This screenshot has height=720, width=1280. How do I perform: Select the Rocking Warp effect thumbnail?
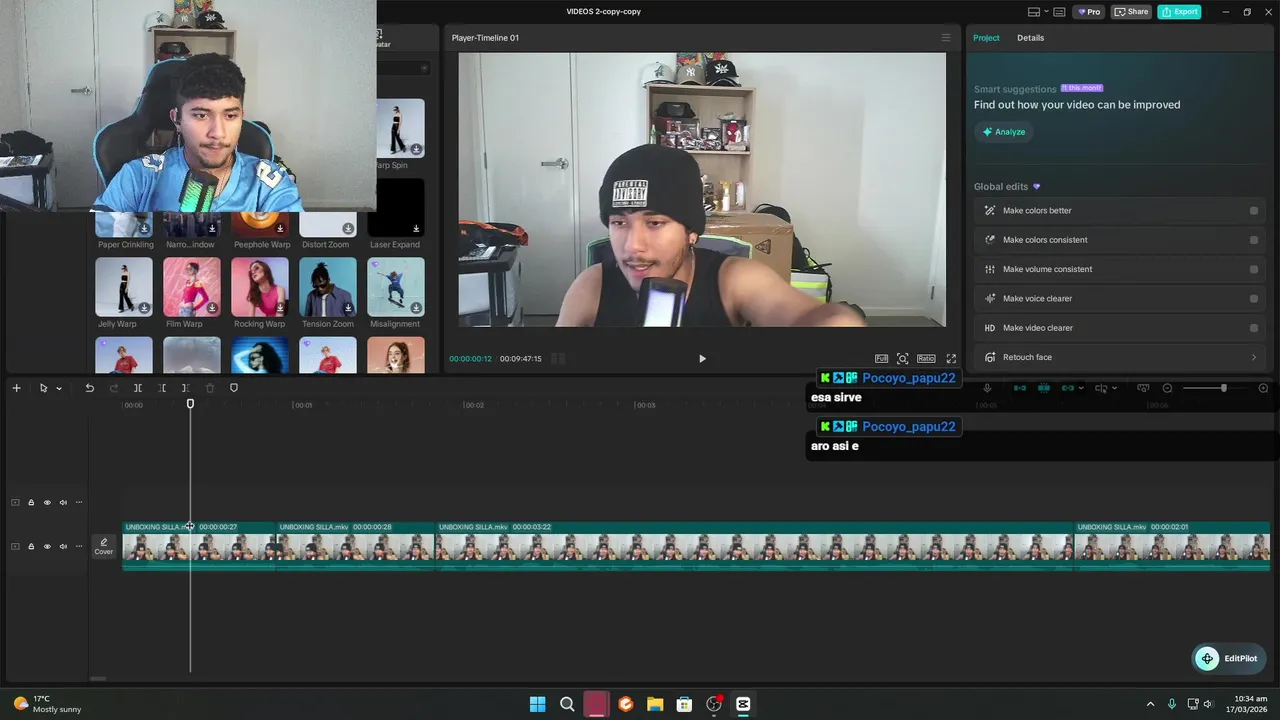coord(260,287)
